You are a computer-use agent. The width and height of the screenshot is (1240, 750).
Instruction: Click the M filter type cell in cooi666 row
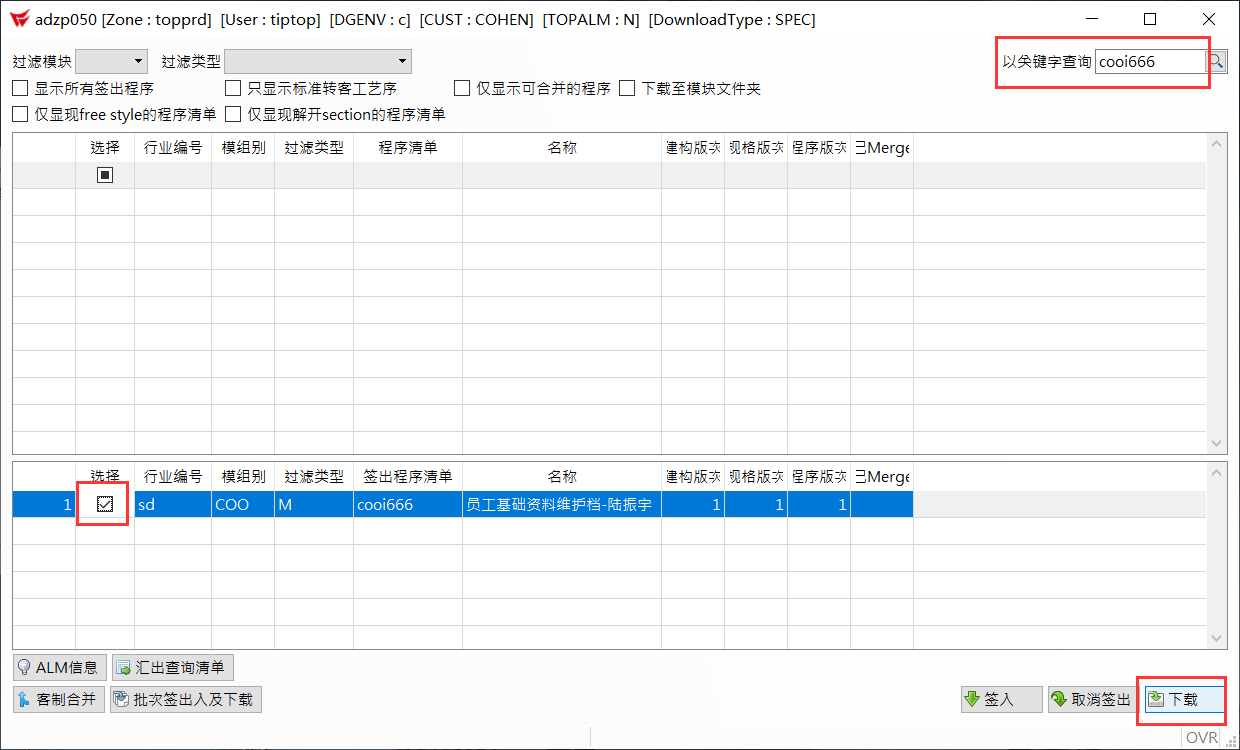[314, 504]
